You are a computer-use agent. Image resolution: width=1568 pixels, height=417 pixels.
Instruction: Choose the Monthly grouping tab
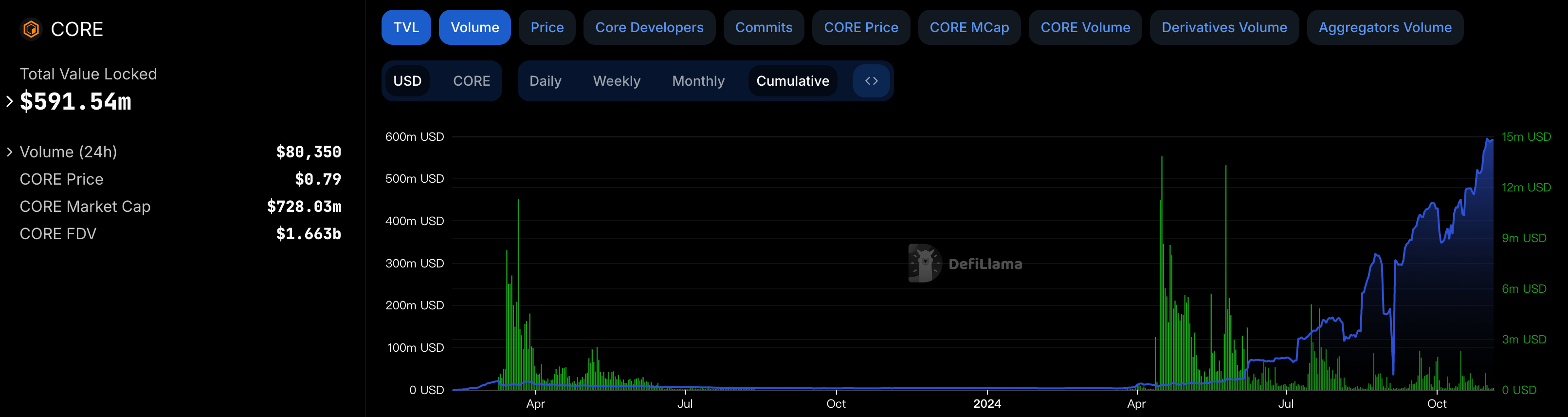tap(697, 80)
